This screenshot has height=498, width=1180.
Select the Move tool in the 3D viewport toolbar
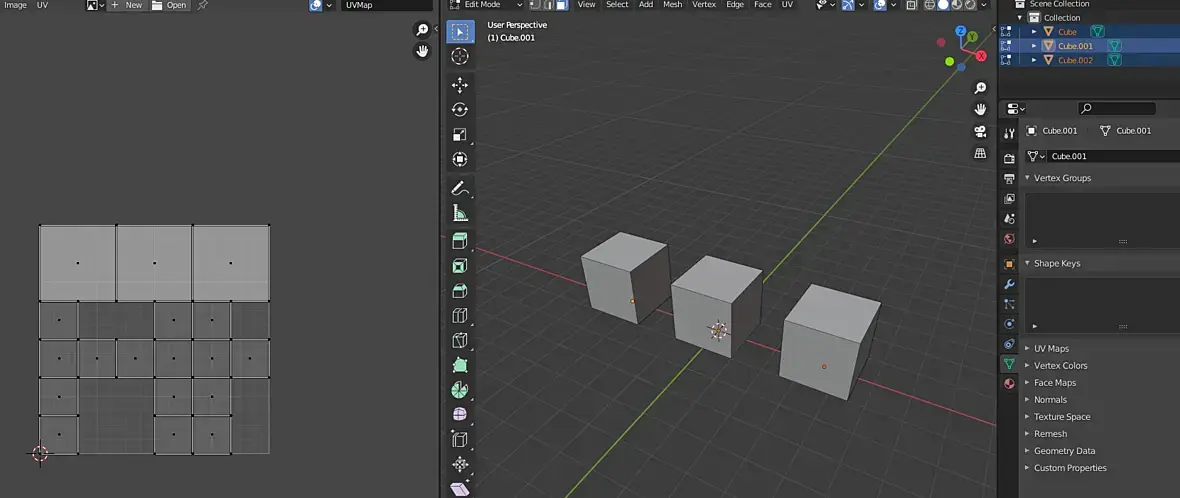click(460, 86)
